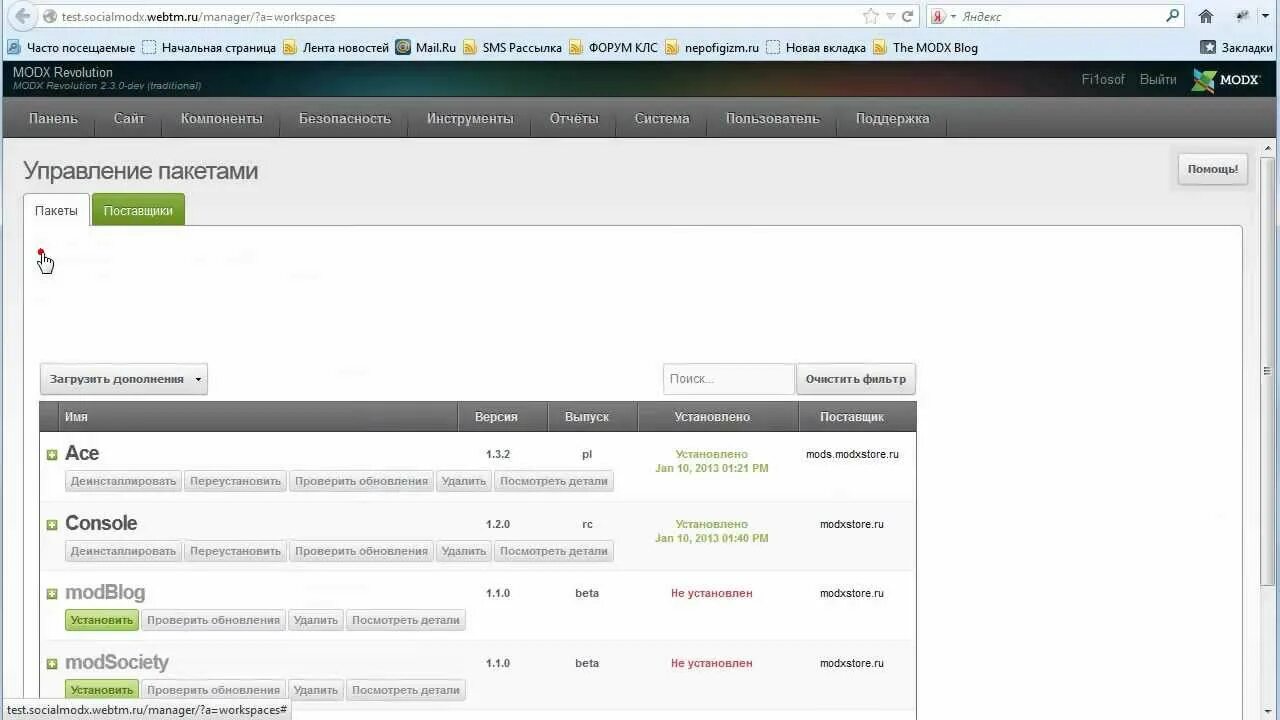Image resolution: width=1280 pixels, height=720 pixels.
Task: Click Очистить фильтр button
Action: tap(856, 379)
